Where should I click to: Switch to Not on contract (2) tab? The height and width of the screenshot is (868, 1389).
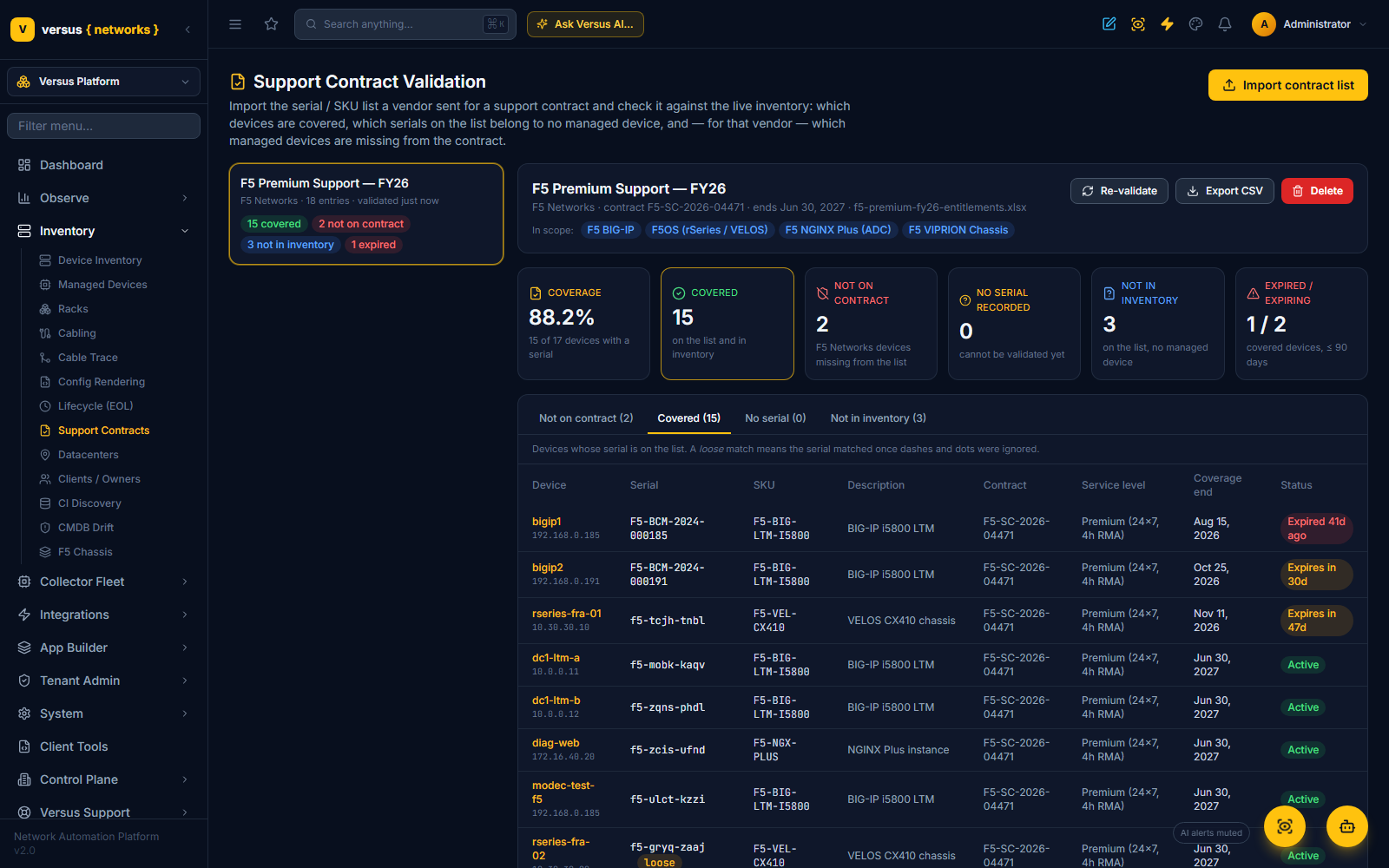point(586,418)
